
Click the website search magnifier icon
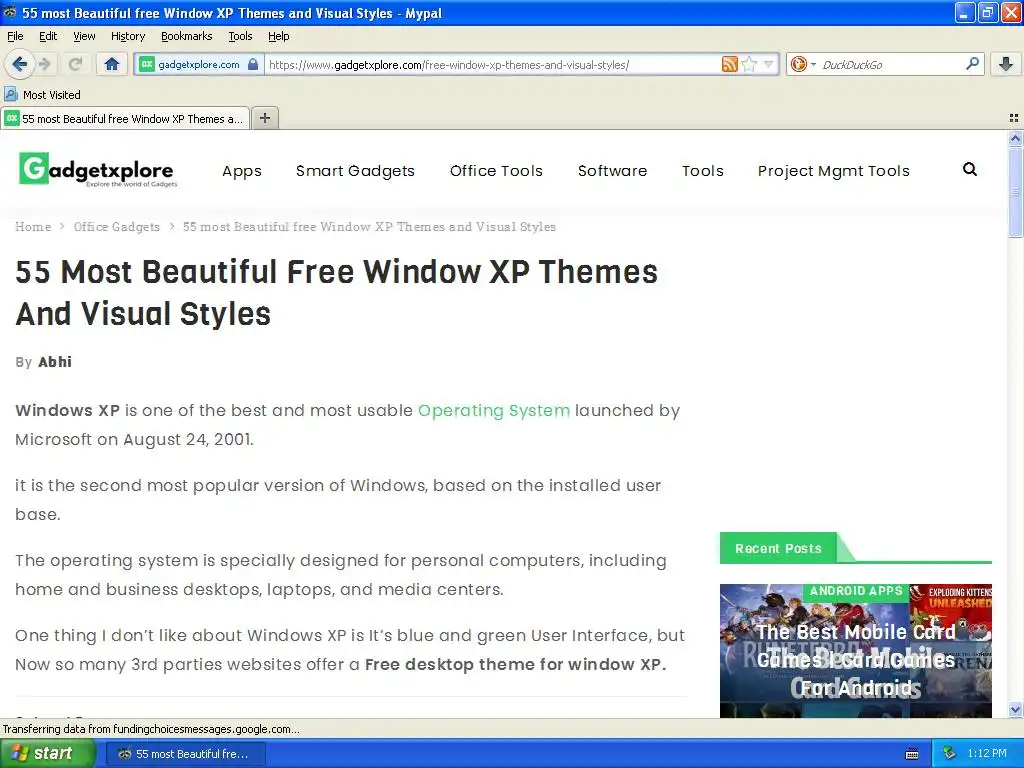coord(970,170)
